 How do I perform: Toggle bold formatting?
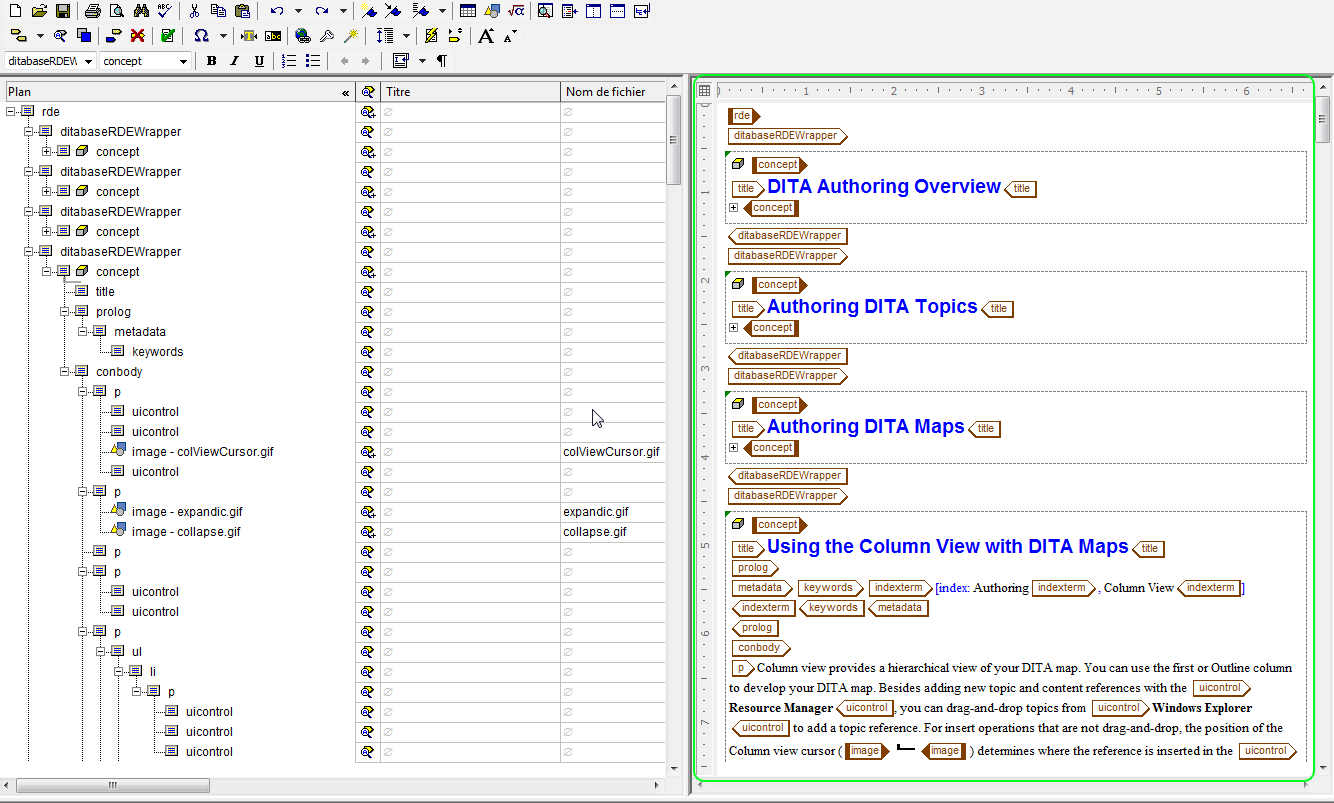(x=211, y=61)
